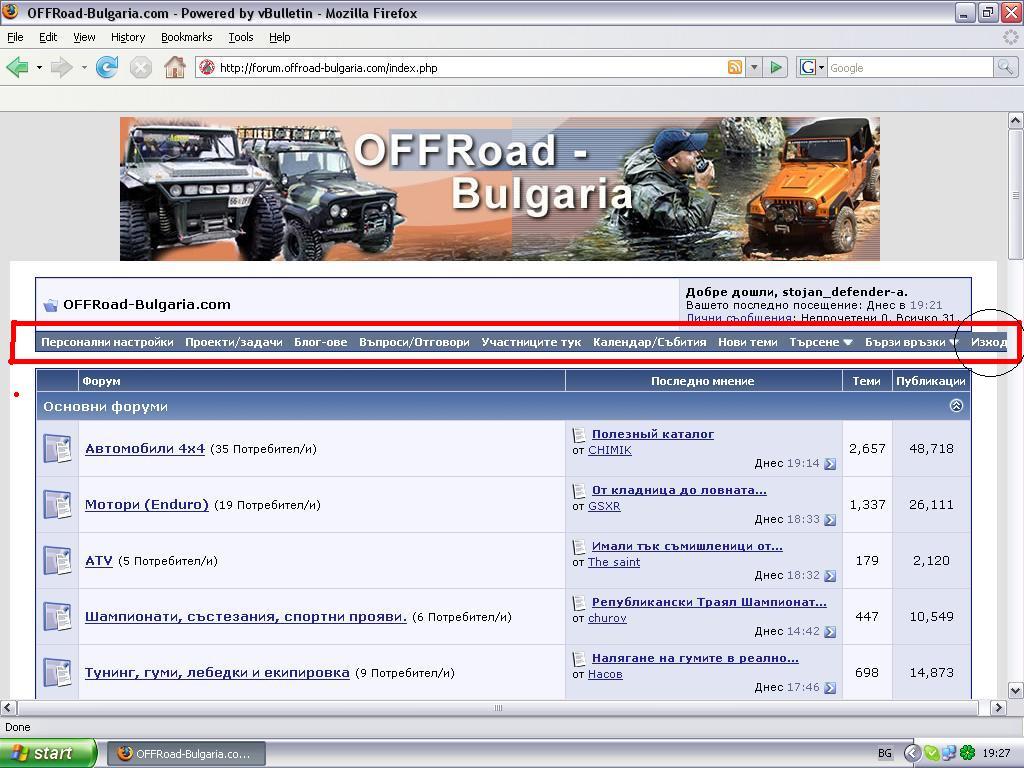This screenshot has width=1024, height=768.
Task: Click the RSS feed icon in address bar
Action: (x=735, y=68)
